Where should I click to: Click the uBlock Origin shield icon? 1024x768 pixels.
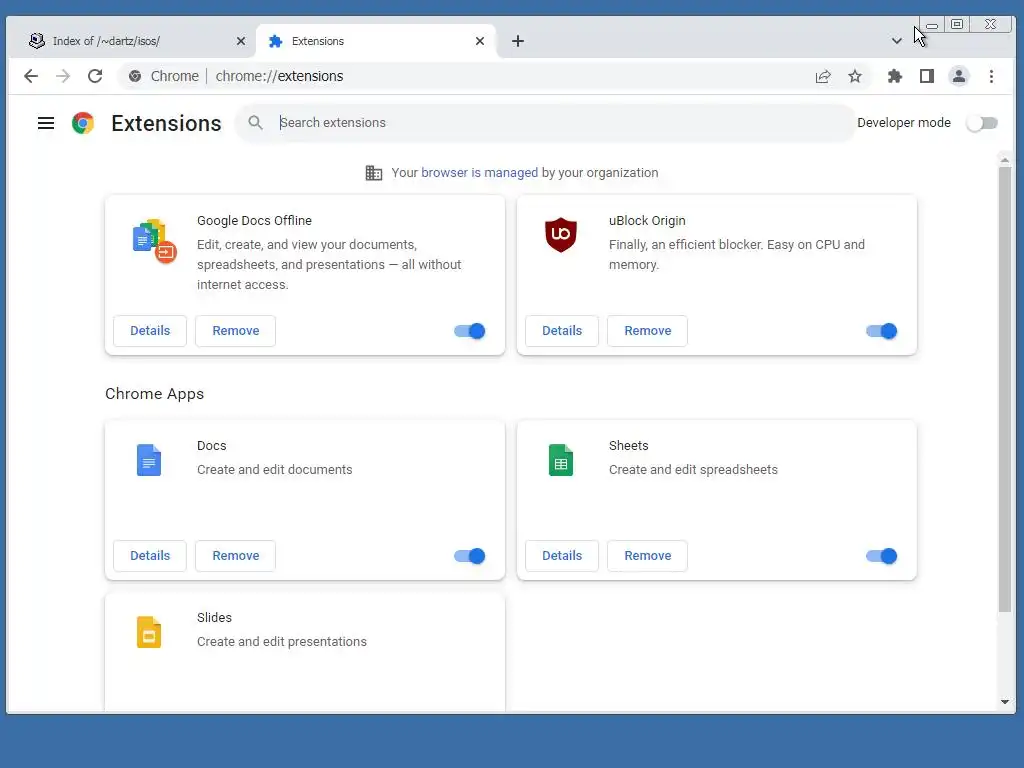point(561,235)
